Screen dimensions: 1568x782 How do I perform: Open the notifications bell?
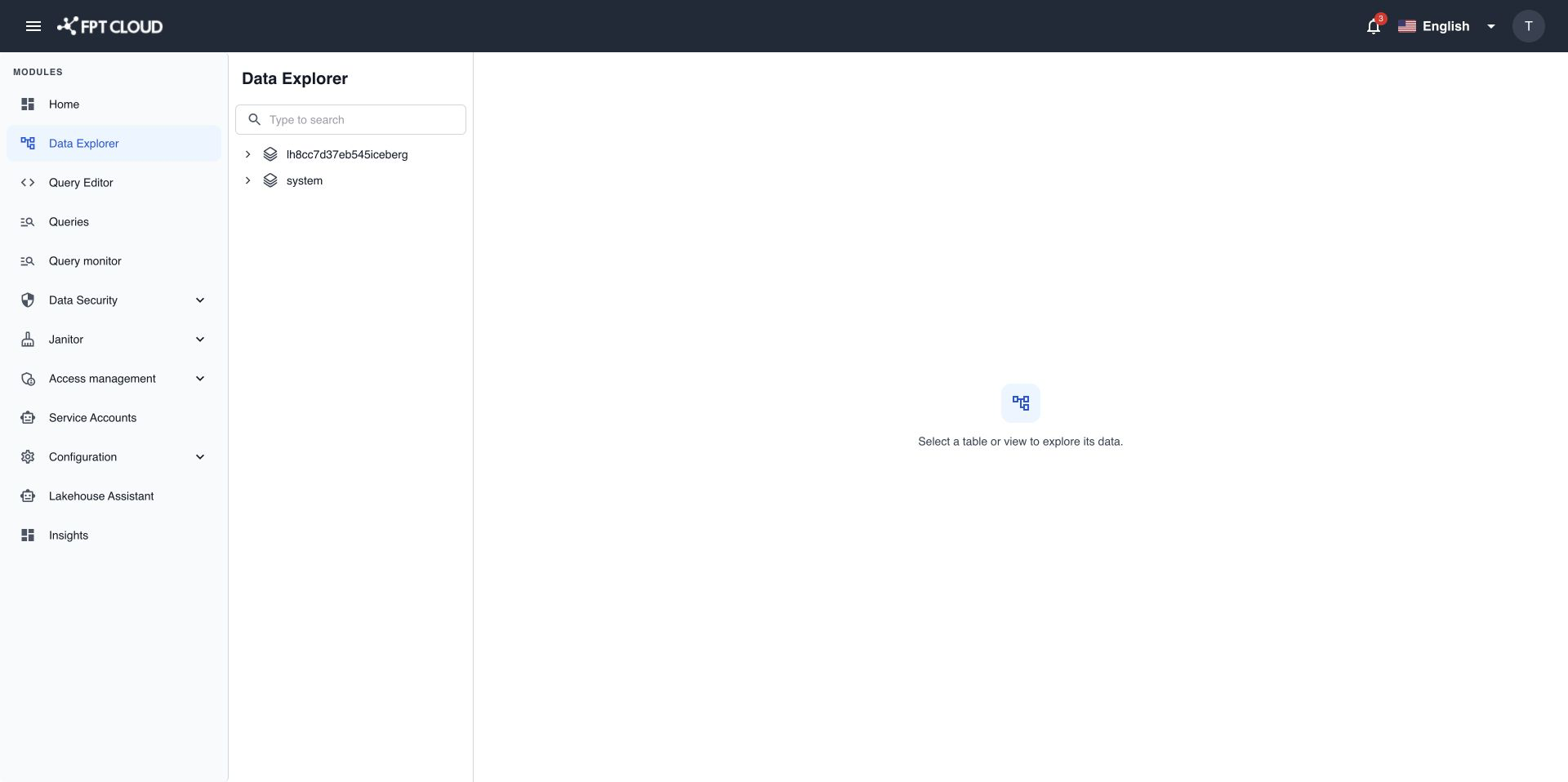(x=1374, y=26)
